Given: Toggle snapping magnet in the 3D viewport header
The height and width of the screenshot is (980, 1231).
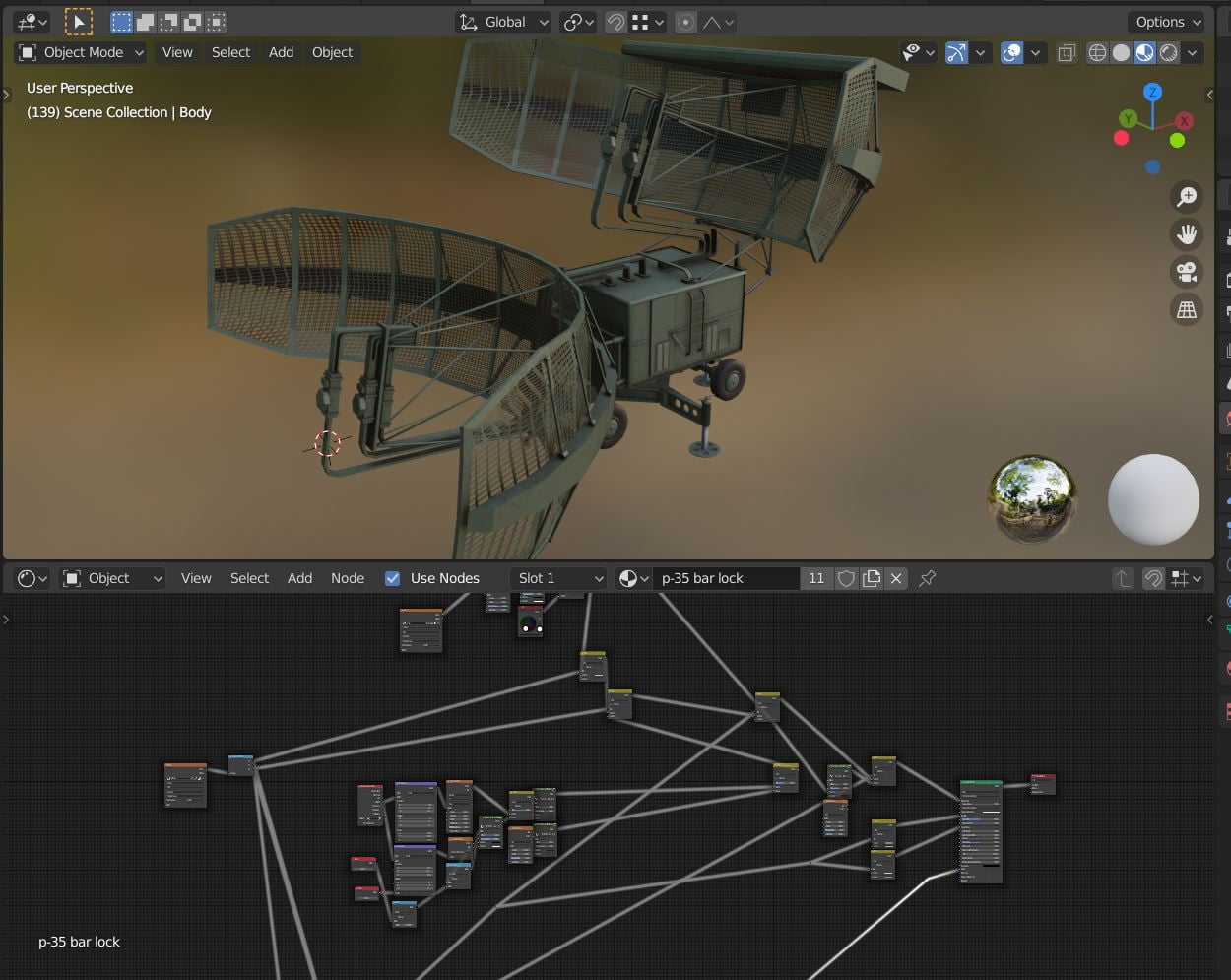Looking at the screenshot, I should [615, 22].
